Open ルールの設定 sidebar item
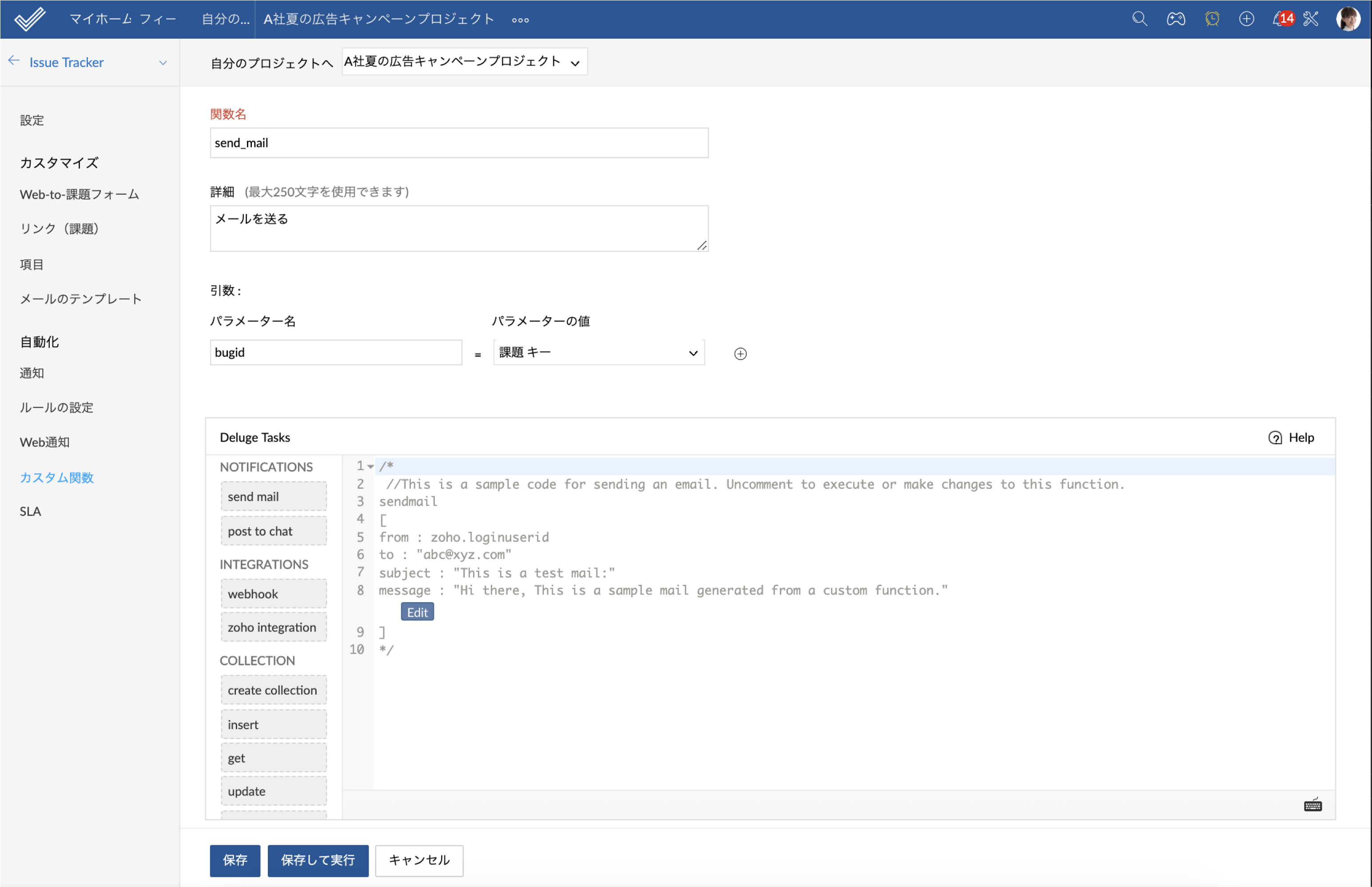 coord(56,407)
